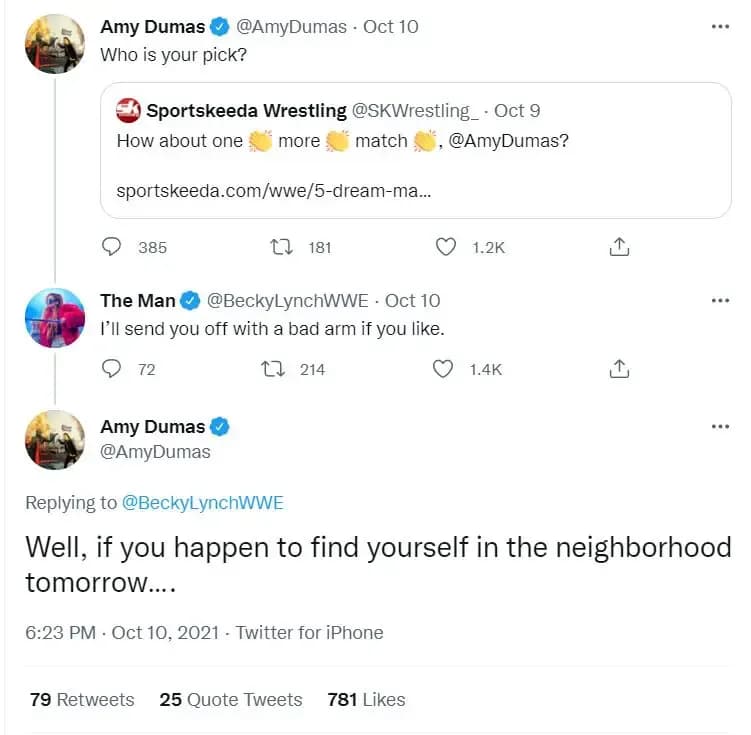
Task: Retweet The Man's tweet with 214 retweets
Action: point(270,369)
